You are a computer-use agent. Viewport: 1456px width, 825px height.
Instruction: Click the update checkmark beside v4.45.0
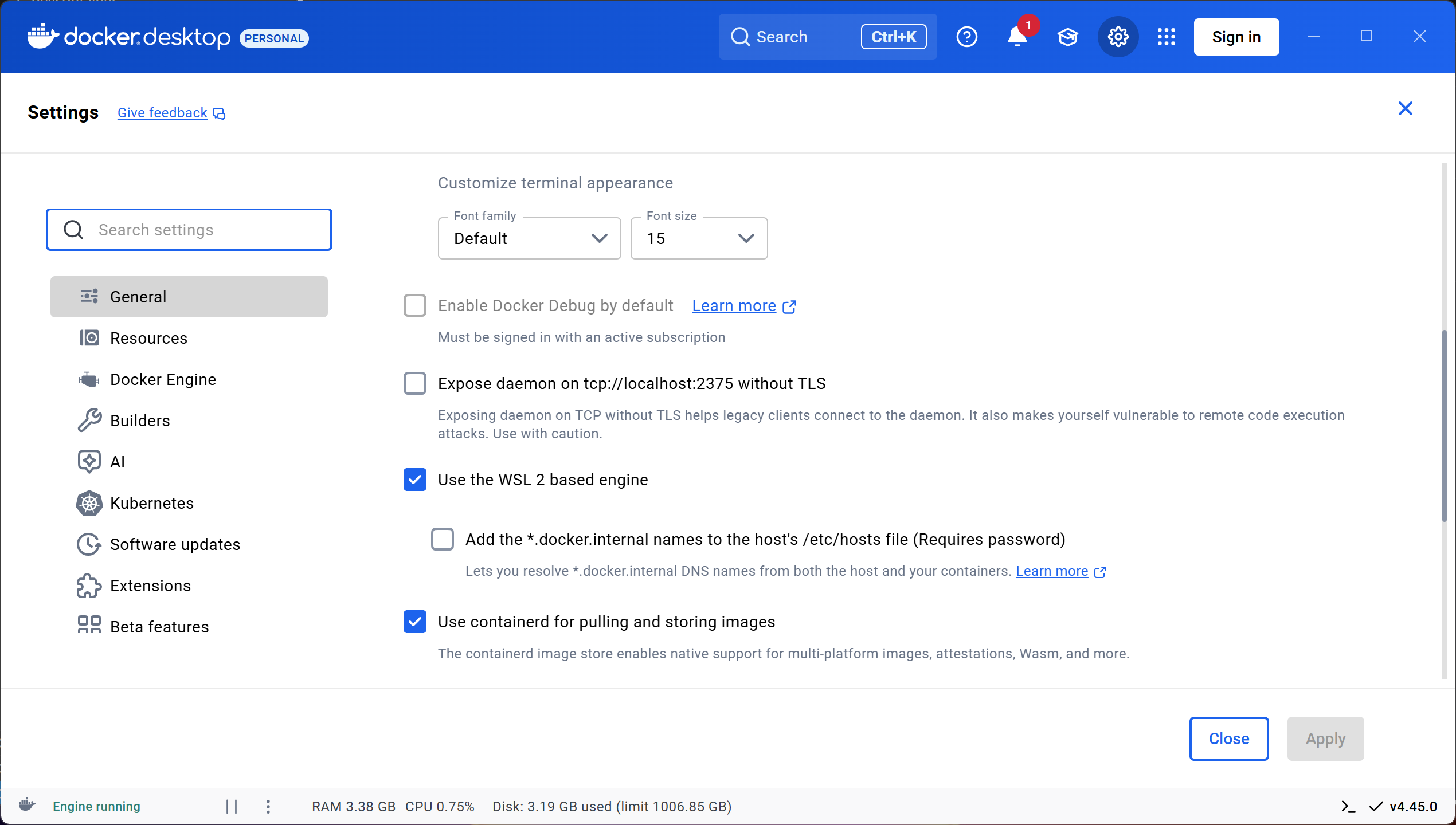coord(1376,807)
